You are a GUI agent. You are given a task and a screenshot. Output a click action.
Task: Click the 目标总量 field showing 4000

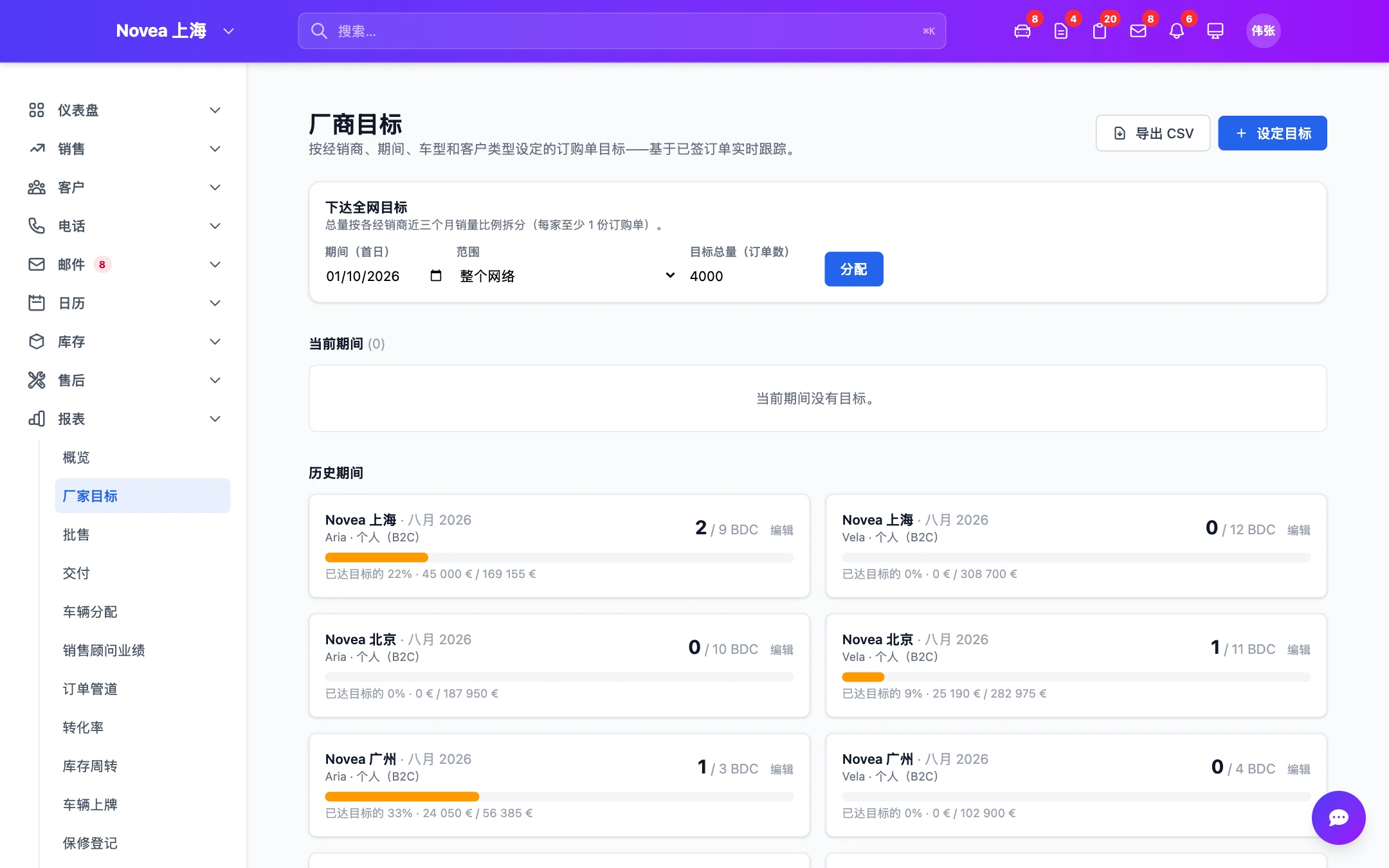click(x=750, y=276)
